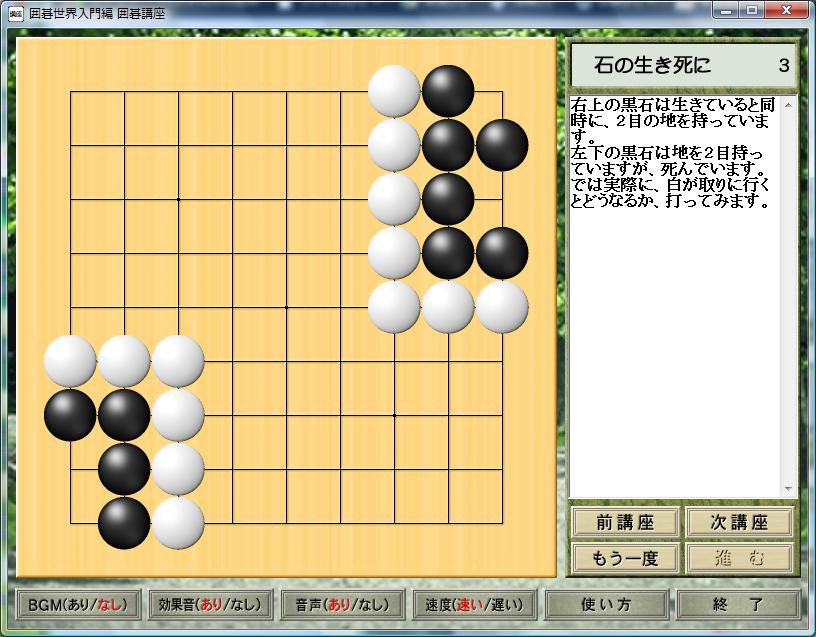The image size is (816, 637).
Task: Minimize the 囲碁講座 window
Action: coord(726,10)
